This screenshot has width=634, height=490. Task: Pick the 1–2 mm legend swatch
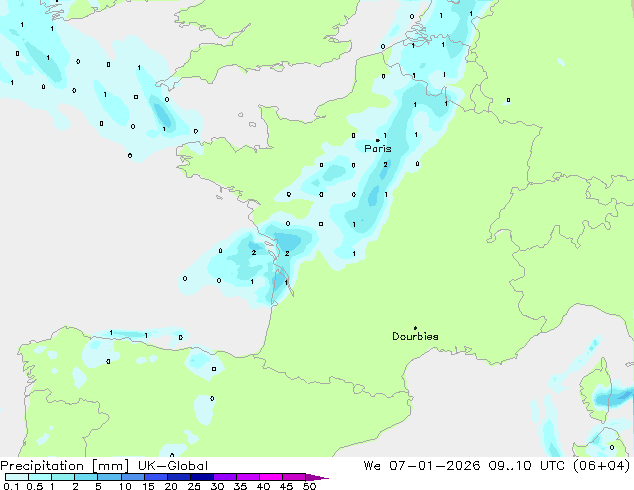pyautogui.click(x=63, y=477)
